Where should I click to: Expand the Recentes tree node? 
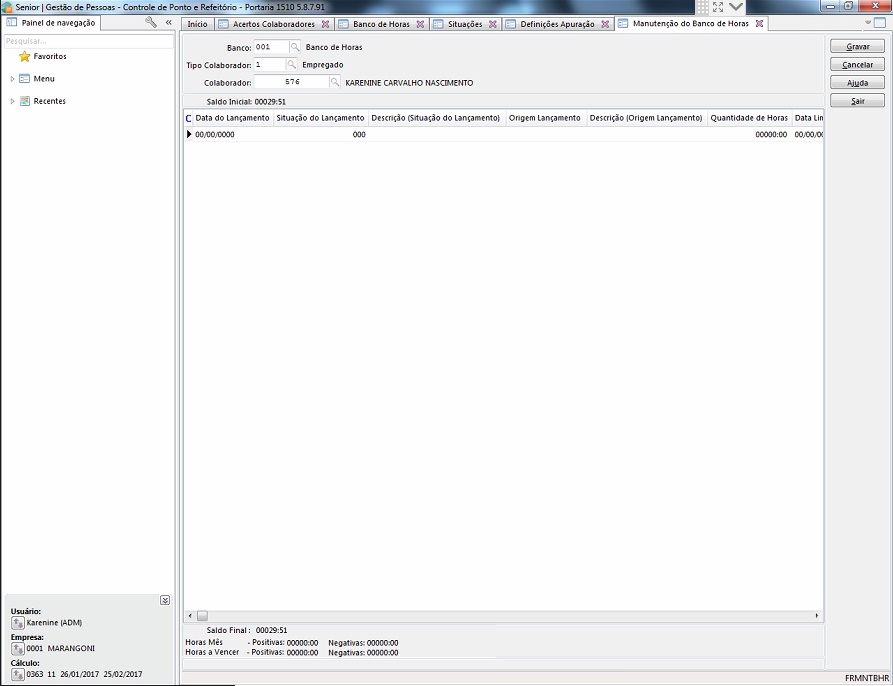[x=12, y=101]
